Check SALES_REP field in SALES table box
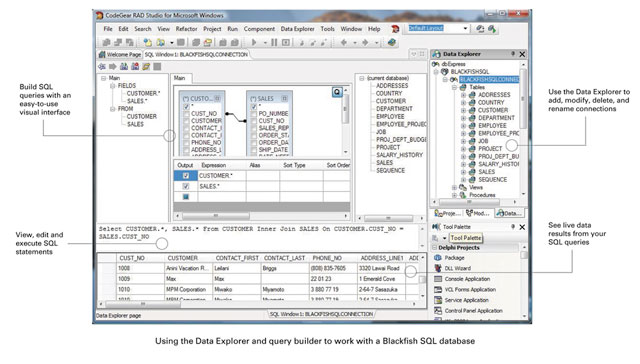Image resolution: width=640 pixels, height=364 pixels. click(x=253, y=128)
